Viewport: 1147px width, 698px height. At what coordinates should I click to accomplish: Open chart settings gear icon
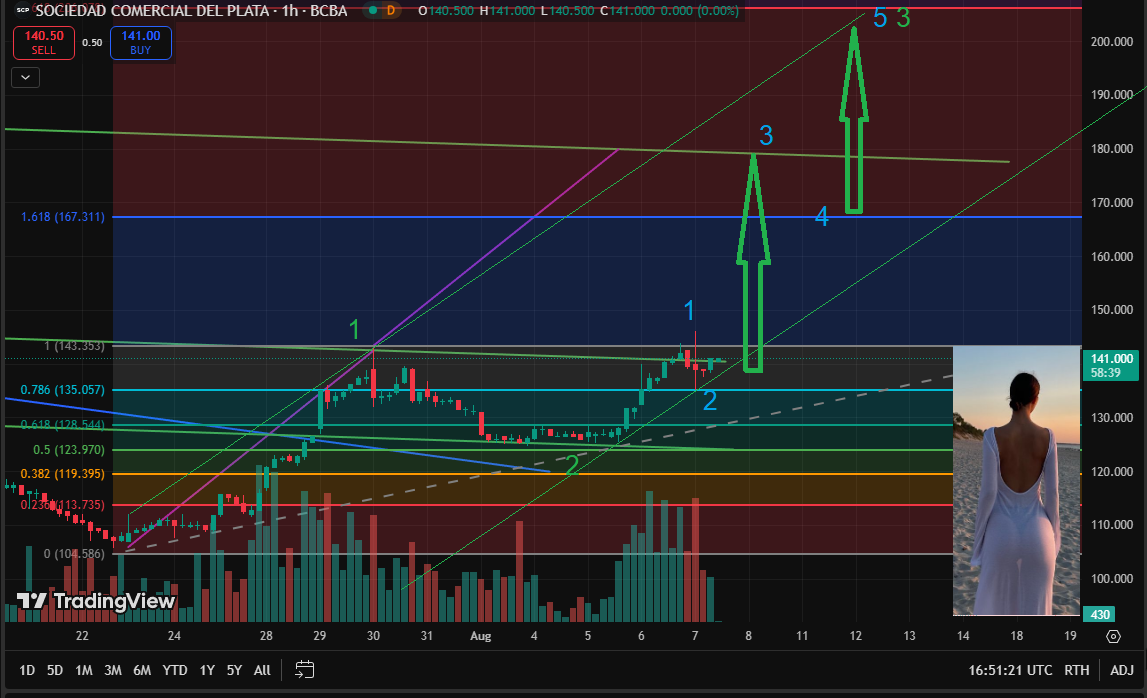[x=1113, y=637]
